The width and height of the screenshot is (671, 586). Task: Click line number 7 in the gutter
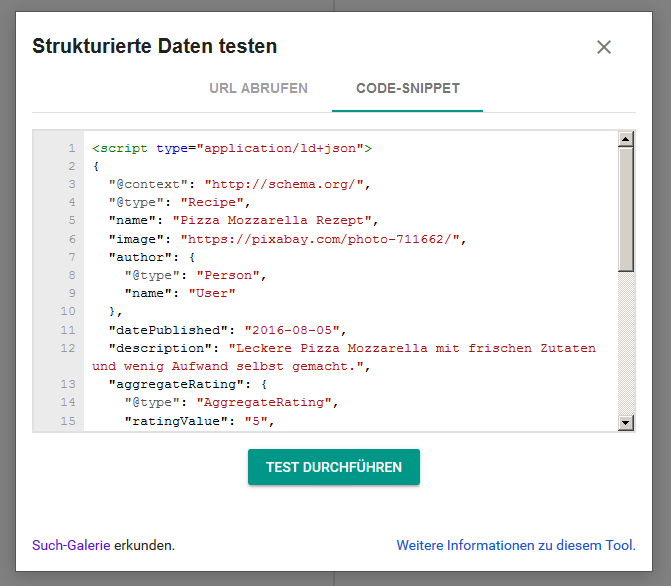71,257
